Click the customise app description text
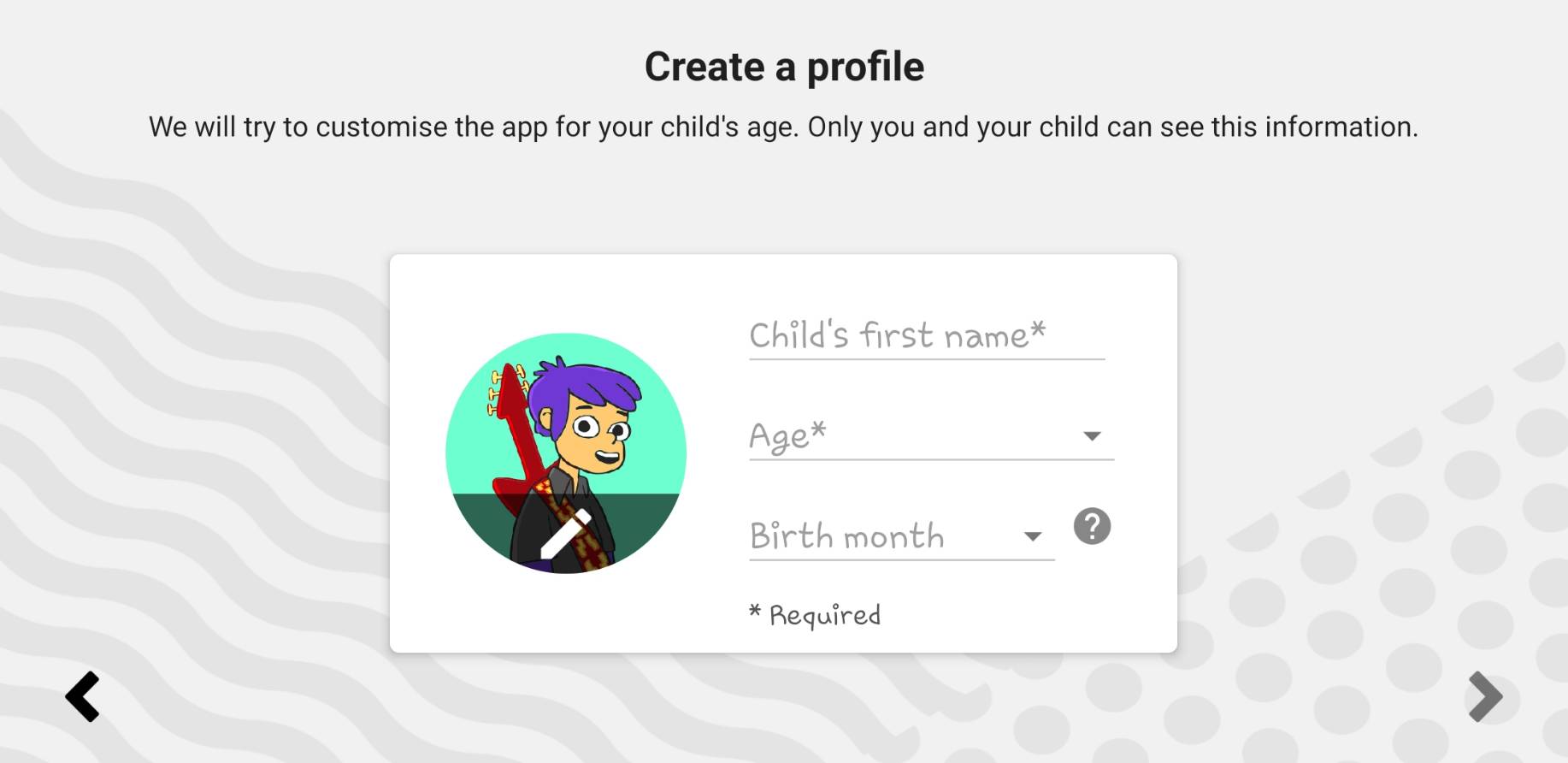The image size is (1568, 763). coord(783,127)
